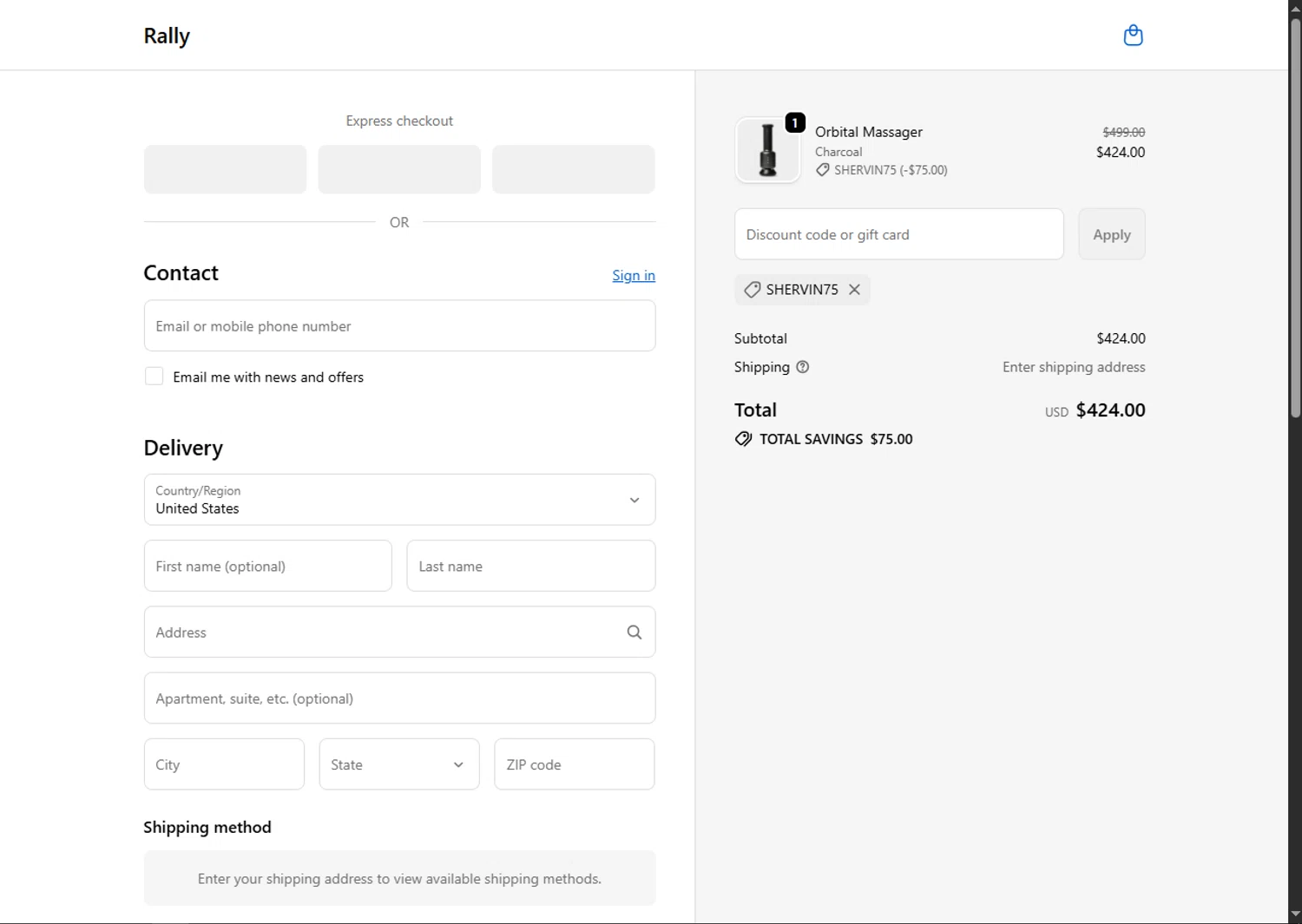Click the Total Savings tag icon
Image resolution: width=1302 pixels, height=924 pixels.
click(743, 439)
